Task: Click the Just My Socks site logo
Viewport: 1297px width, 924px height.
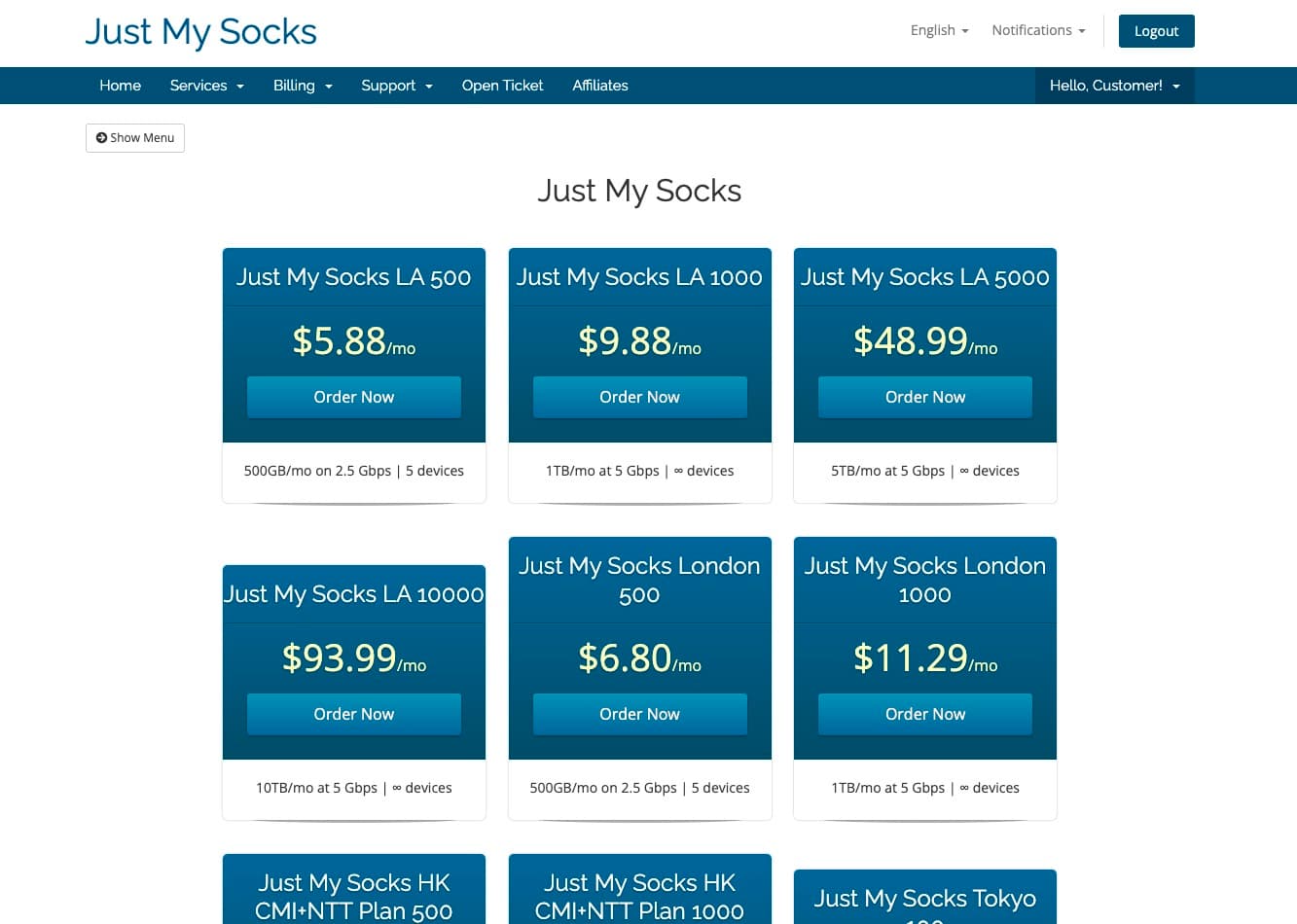Action: tap(200, 32)
